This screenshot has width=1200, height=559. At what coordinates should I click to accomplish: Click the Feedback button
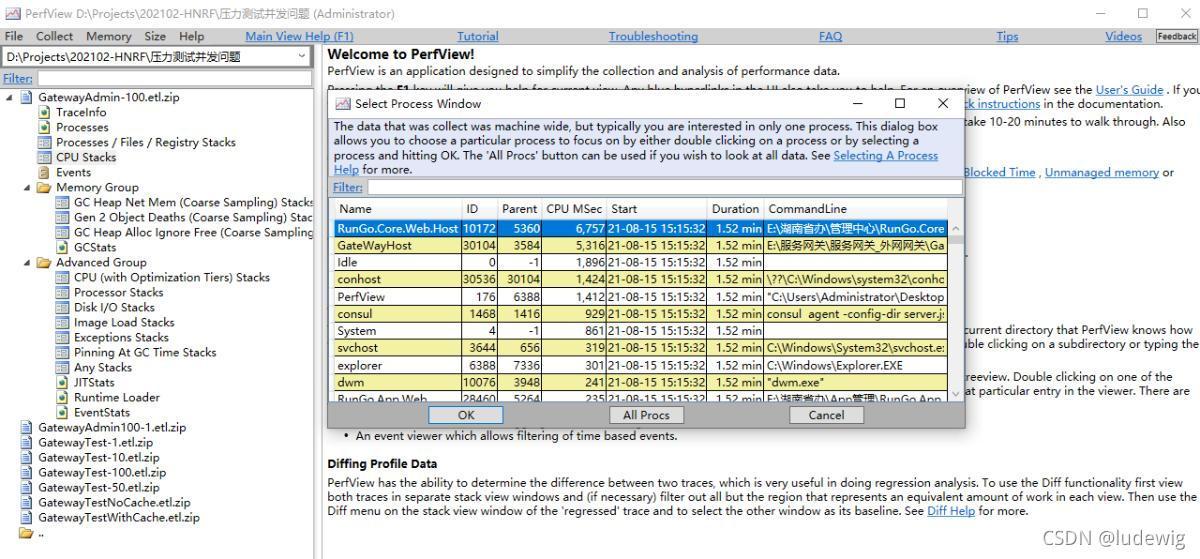tap(1176, 36)
